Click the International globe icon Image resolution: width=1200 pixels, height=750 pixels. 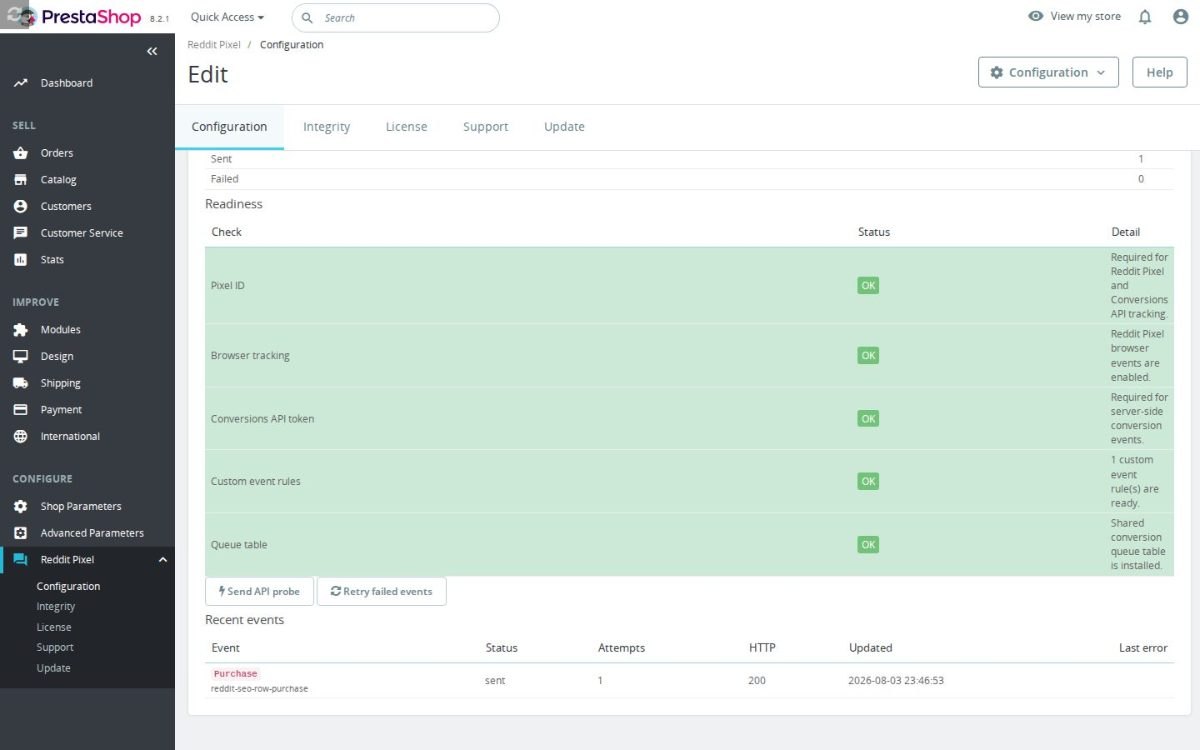pyautogui.click(x=20, y=436)
